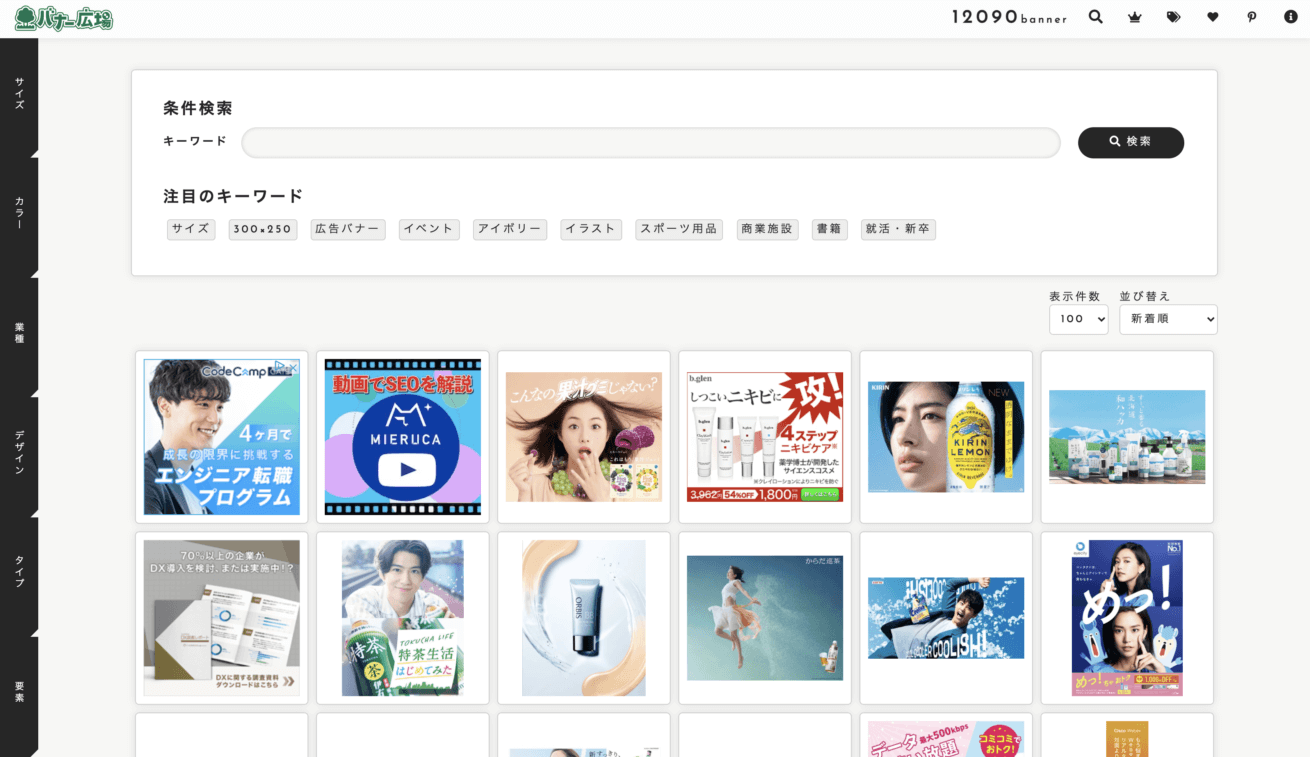The image size is (1310, 757).
Task: Go to the バナー広場 logo home
Action: (x=64, y=18)
